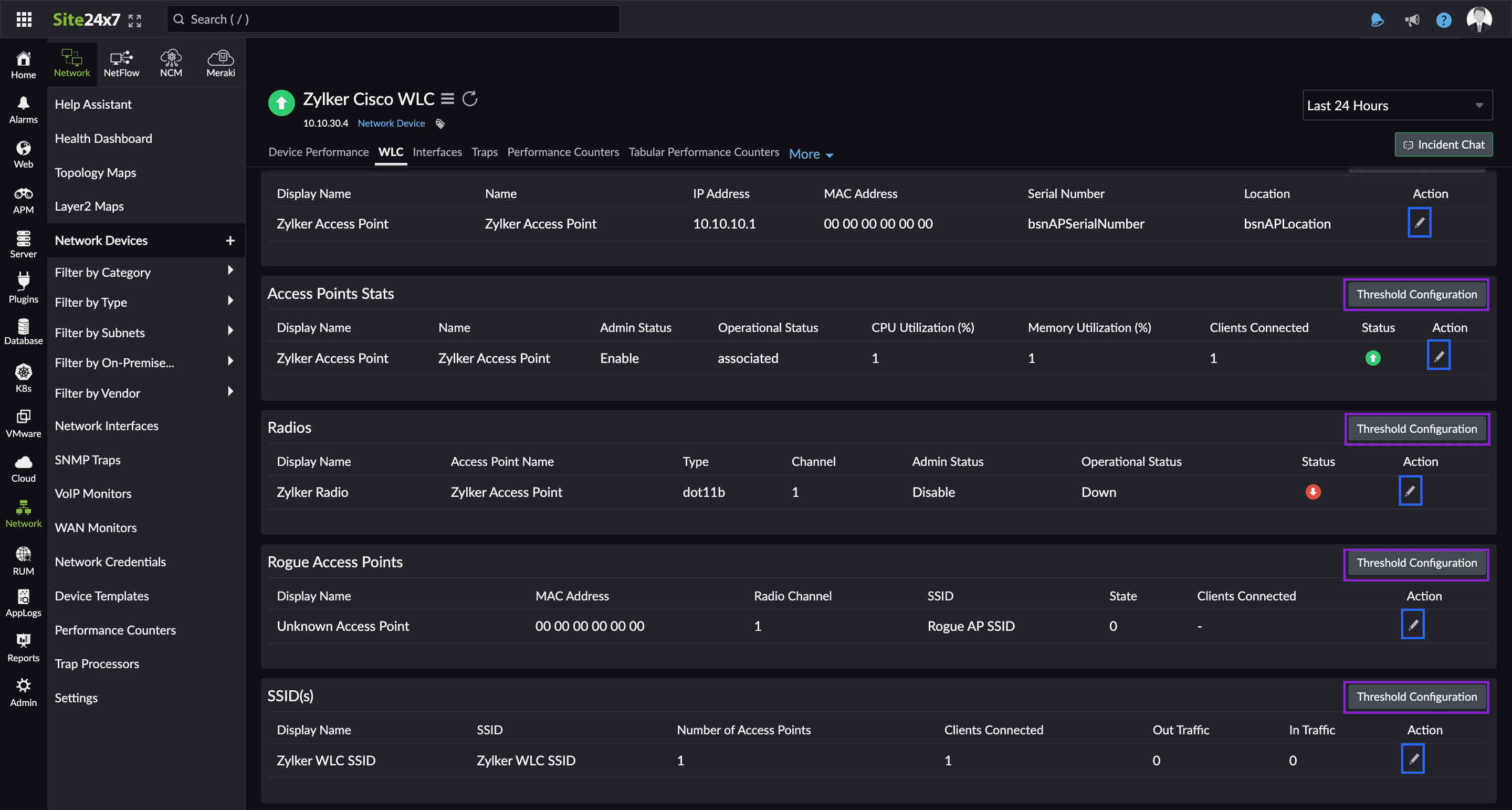Open AppLogs in sidebar
The height and width of the screenshot is (810, 1512).
24,603
